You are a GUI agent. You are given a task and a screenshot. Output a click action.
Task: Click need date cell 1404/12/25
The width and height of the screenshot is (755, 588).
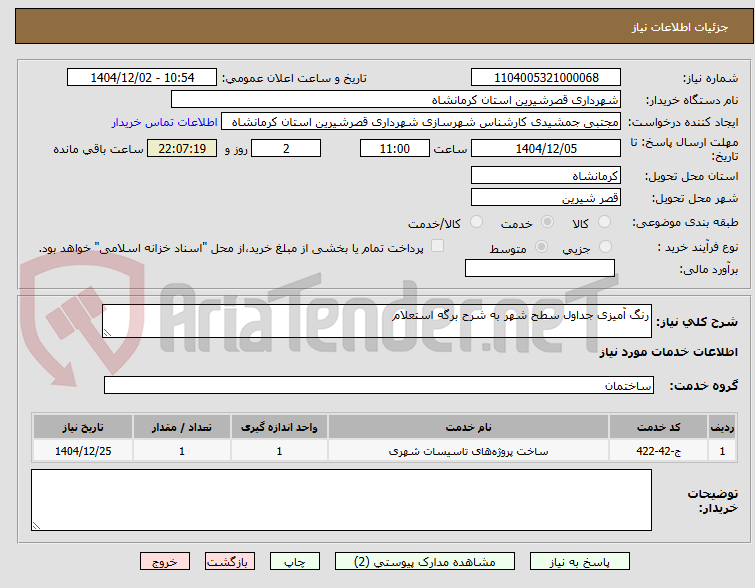point(83,451)
